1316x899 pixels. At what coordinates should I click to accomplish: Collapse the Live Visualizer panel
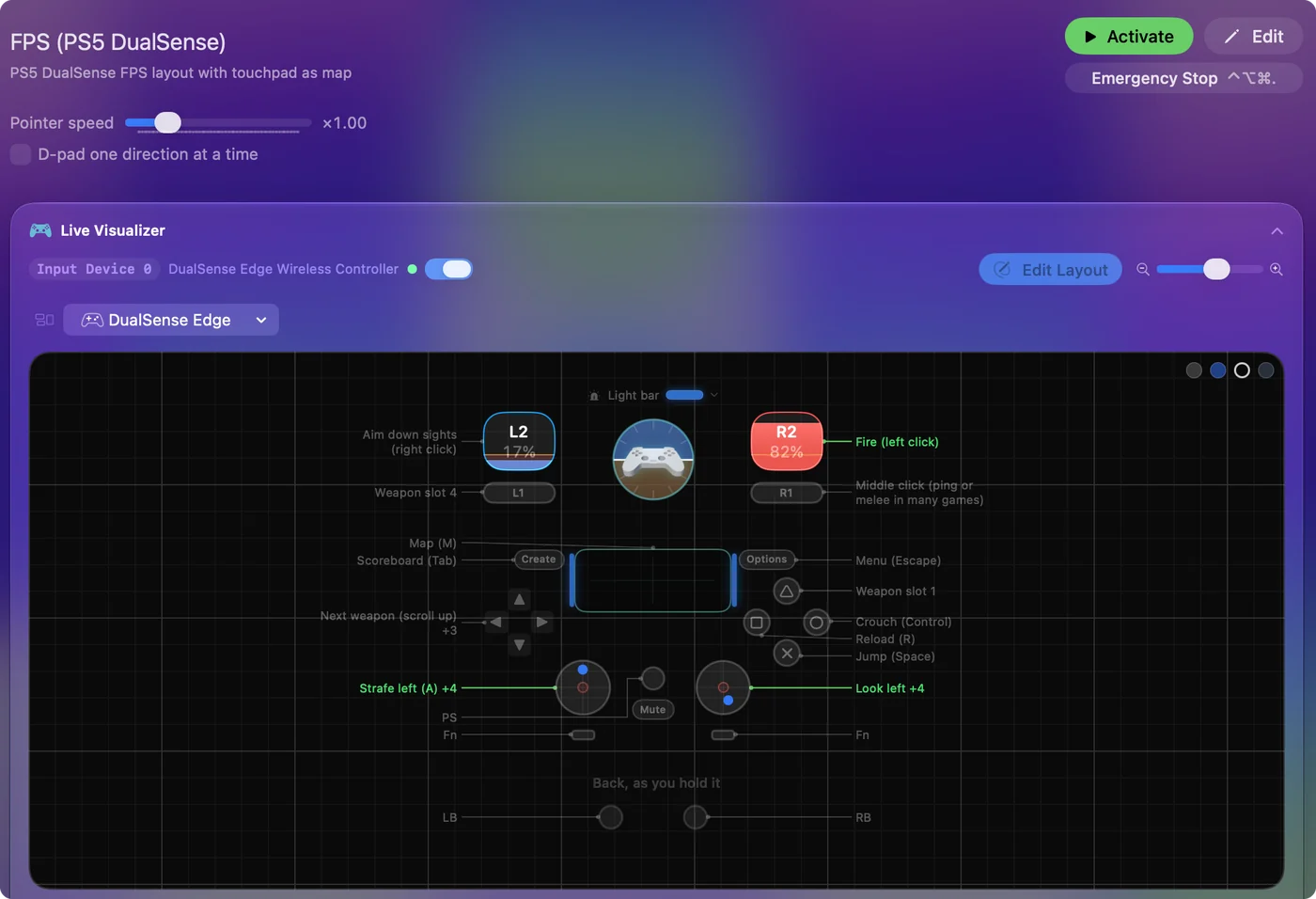(x=1277, y=231)
